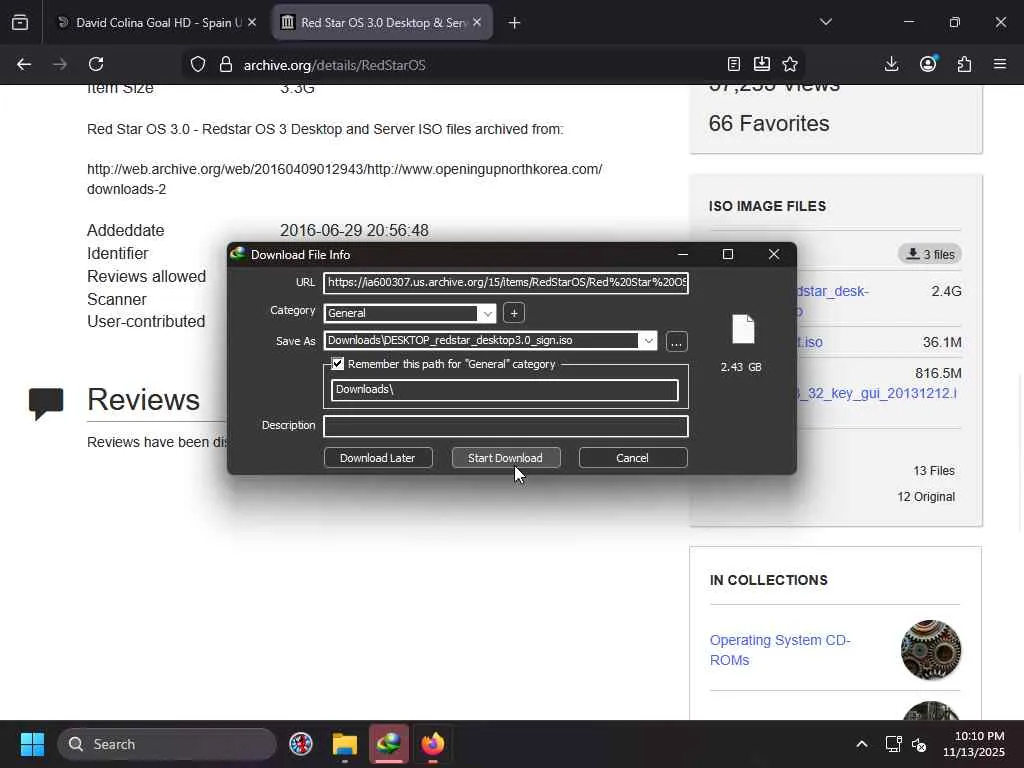
Task: Add a new category with plus button
Action: coord(514,313)
